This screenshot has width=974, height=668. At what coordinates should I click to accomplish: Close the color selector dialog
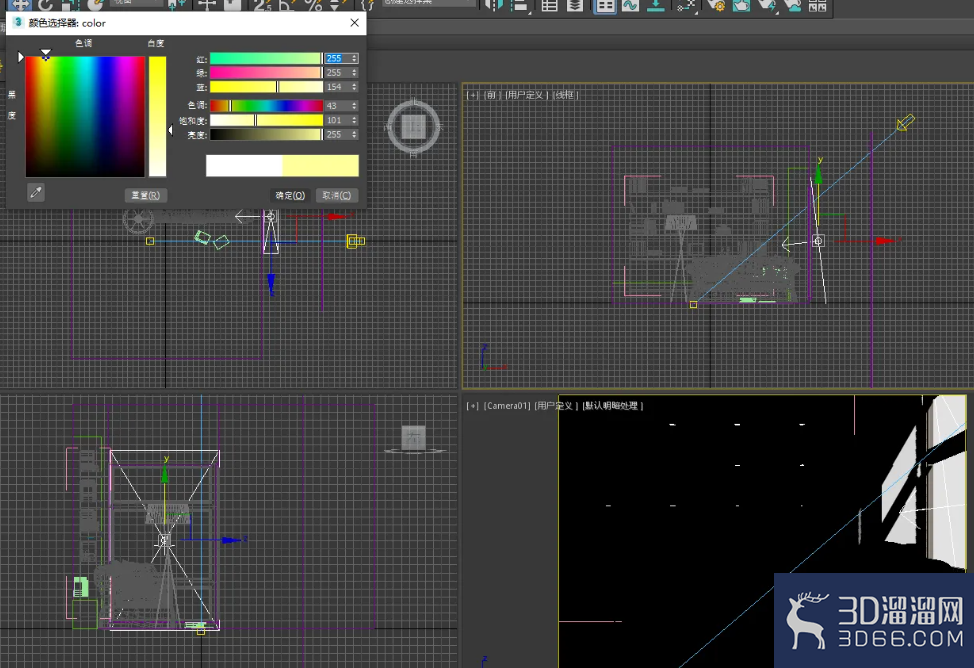click(354, 22)
